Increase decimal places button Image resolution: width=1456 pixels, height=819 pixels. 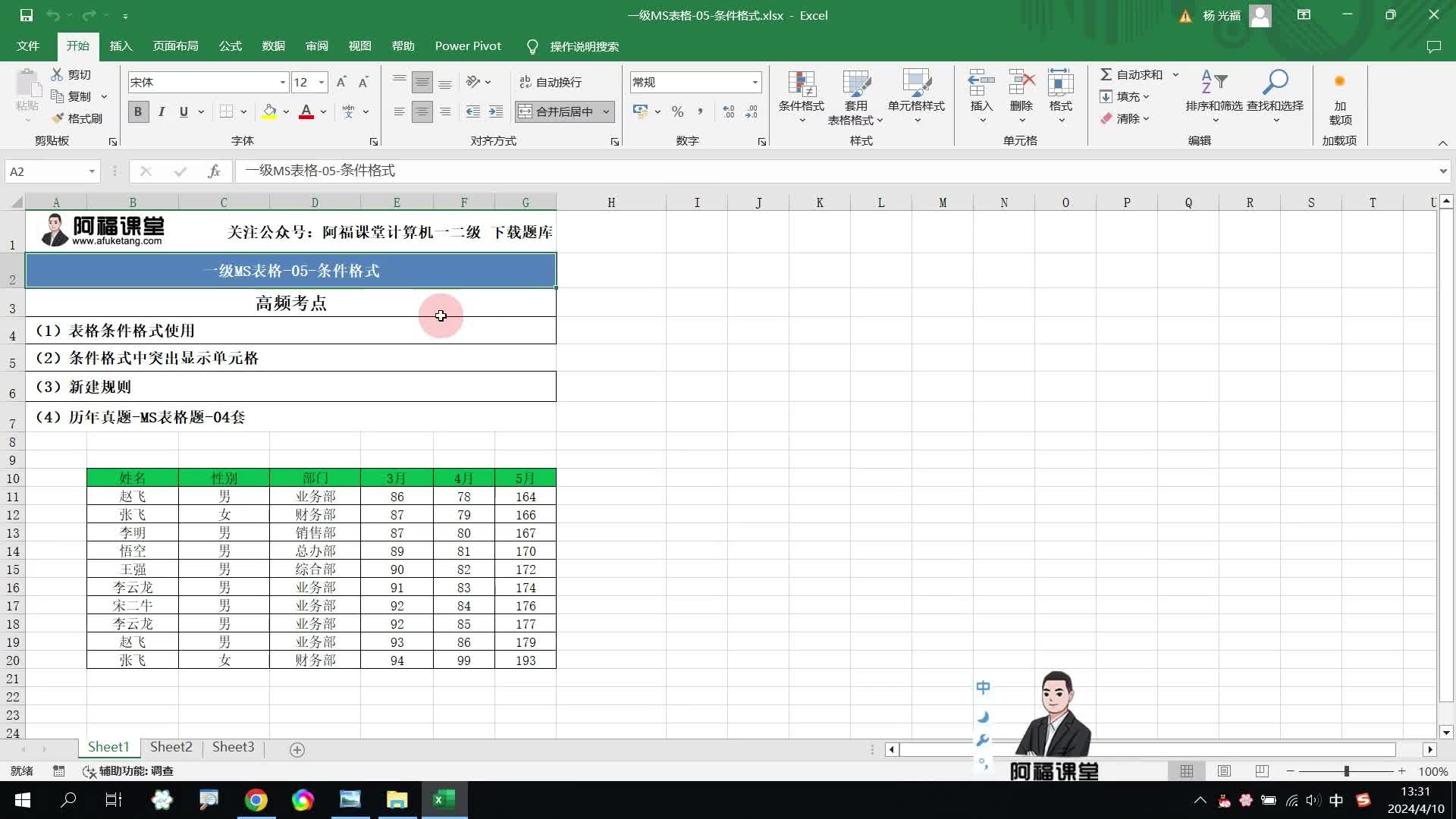point(728,111)
